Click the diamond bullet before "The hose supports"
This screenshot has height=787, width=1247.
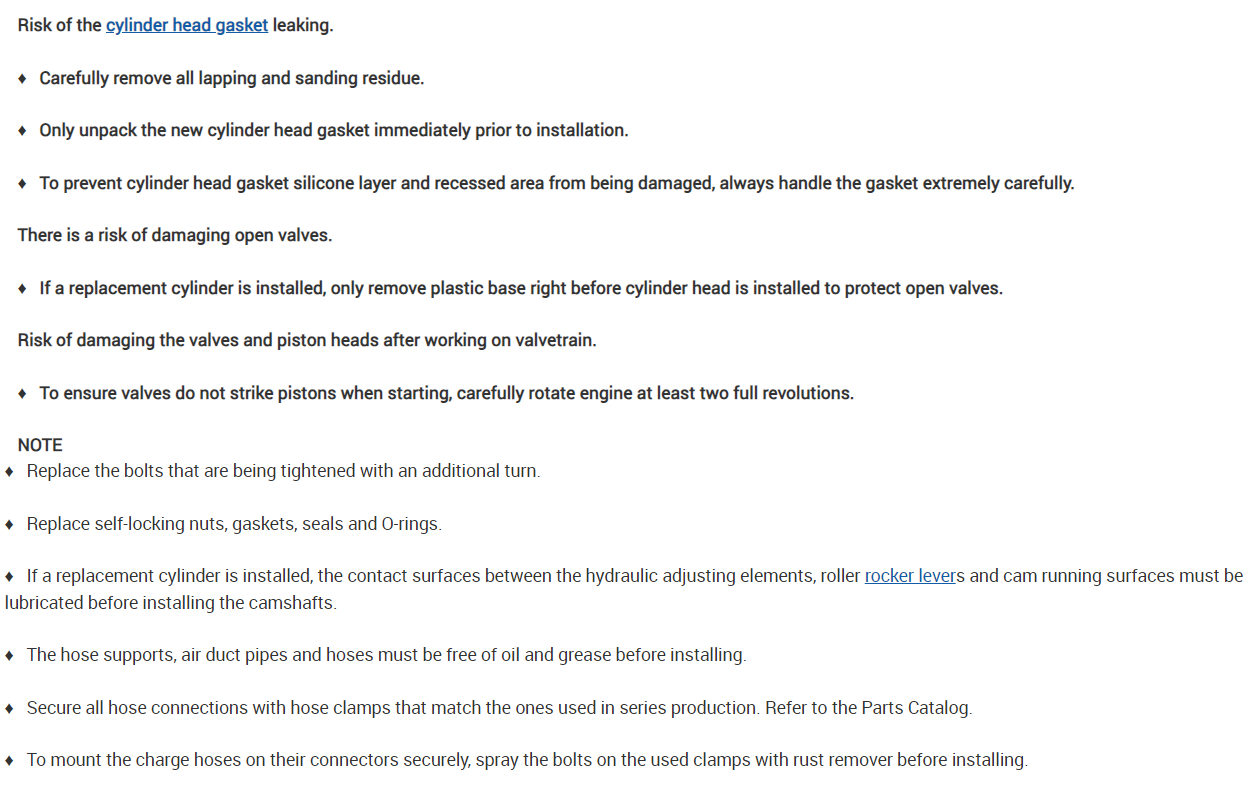click(9, 656)
